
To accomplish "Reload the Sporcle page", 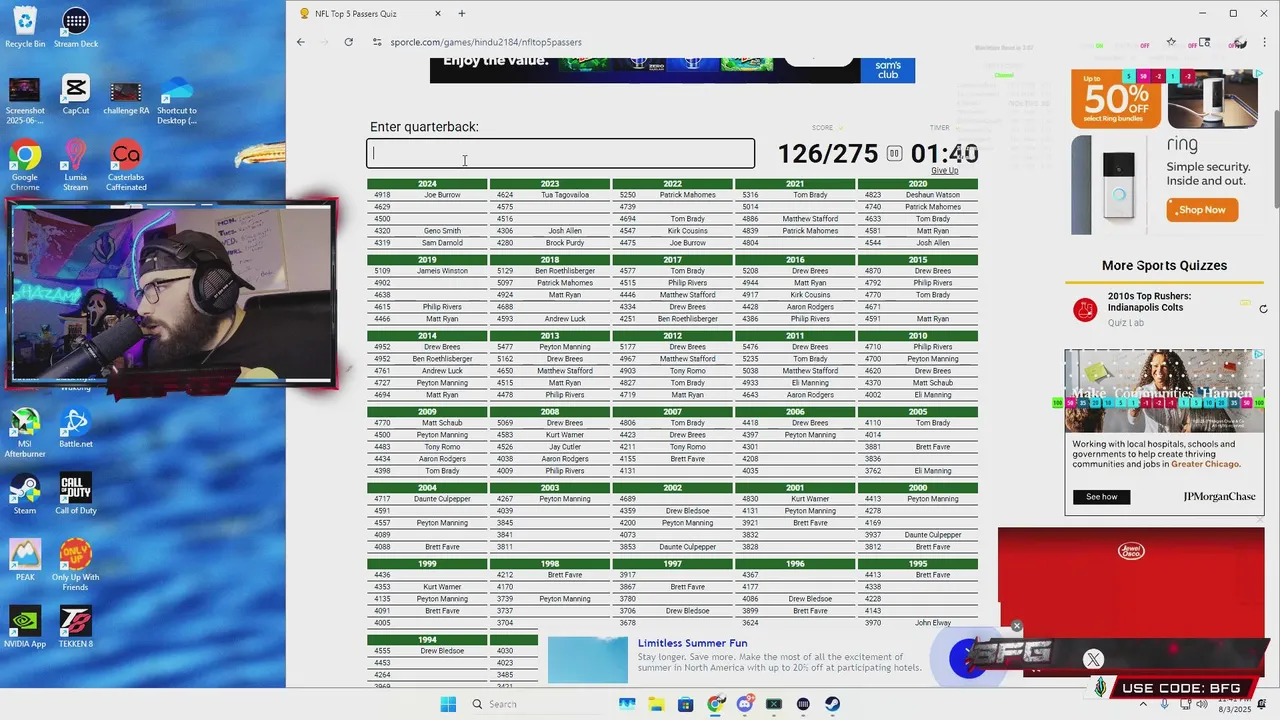I will click(348, 42).
